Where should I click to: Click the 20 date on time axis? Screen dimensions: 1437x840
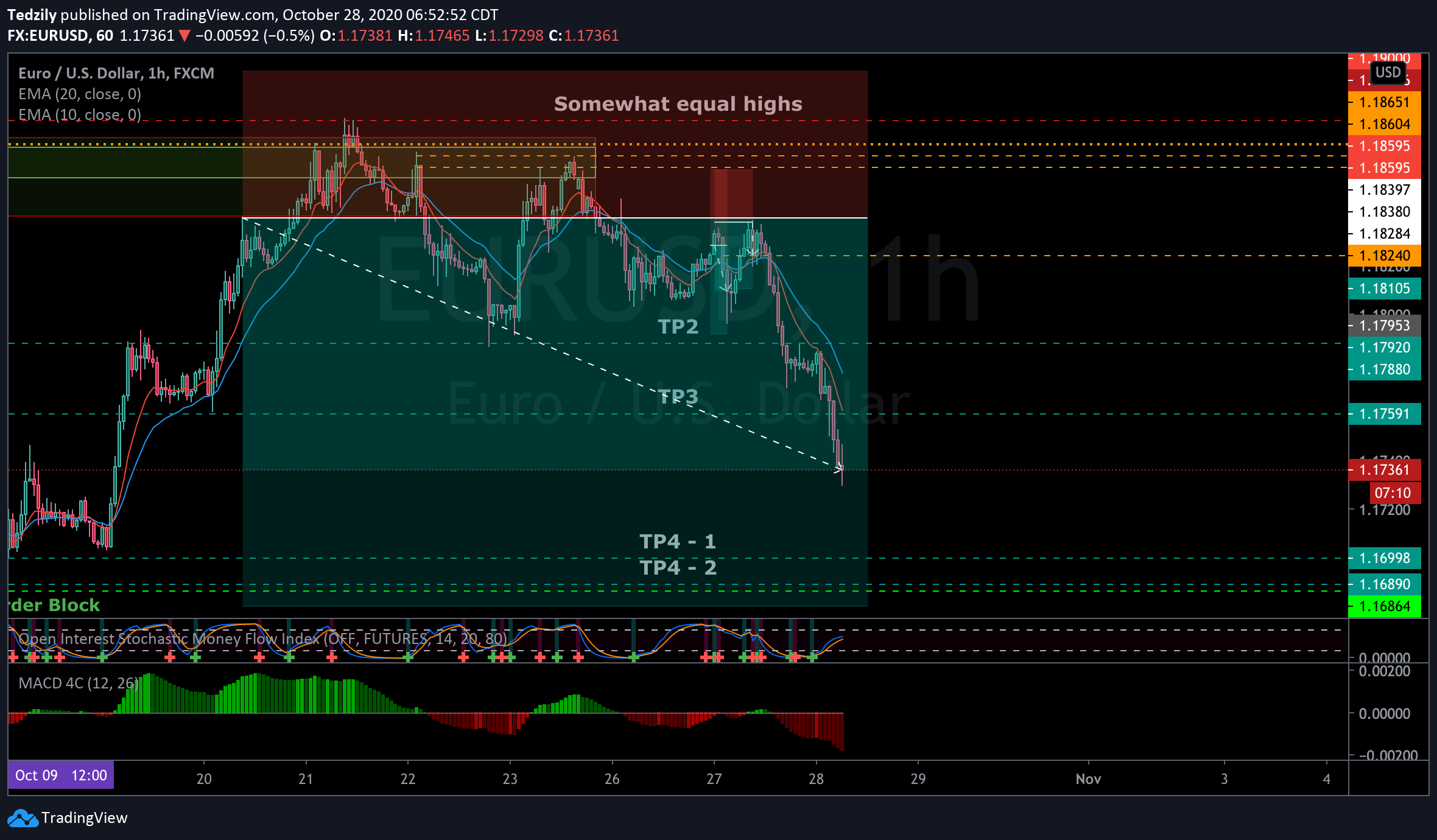point(204,779)
